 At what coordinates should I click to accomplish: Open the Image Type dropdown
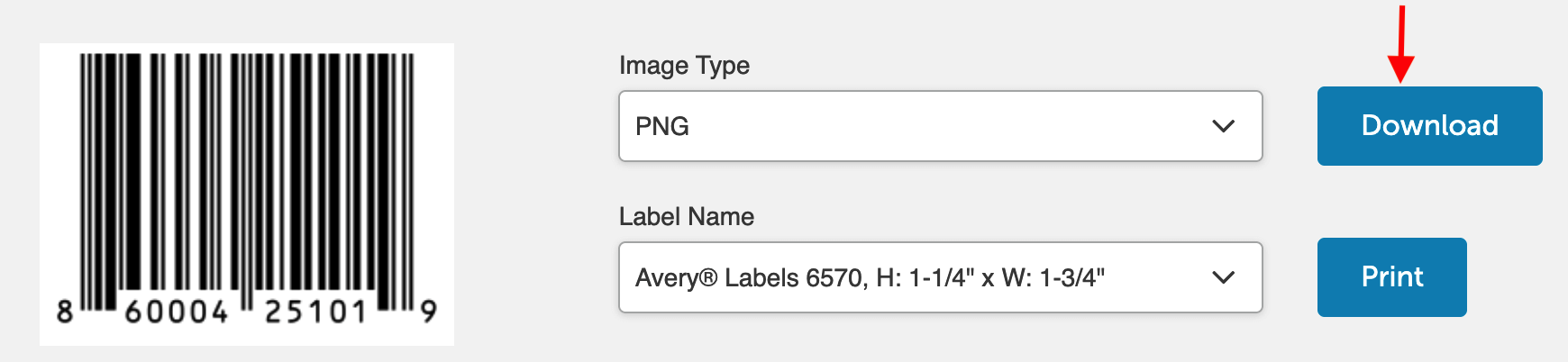point(940,126)
